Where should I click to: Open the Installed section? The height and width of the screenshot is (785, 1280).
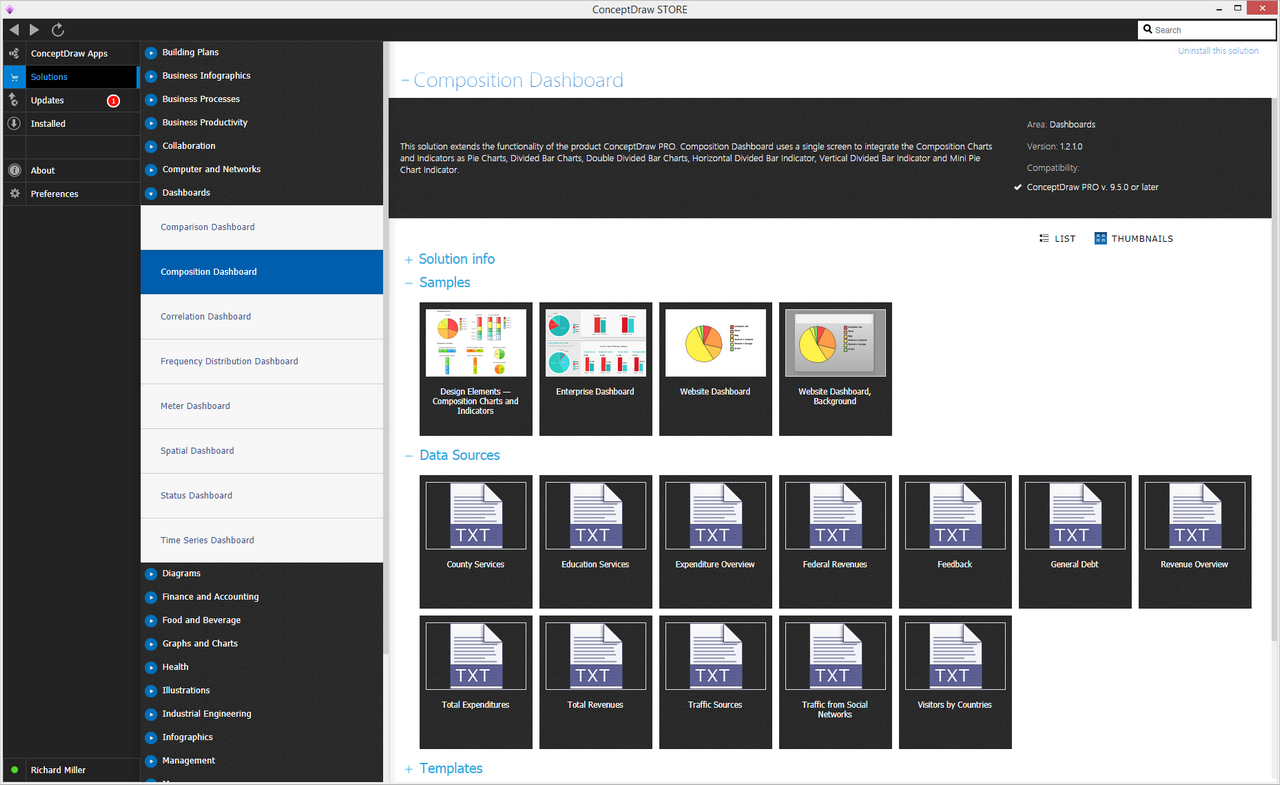(48, 124)
